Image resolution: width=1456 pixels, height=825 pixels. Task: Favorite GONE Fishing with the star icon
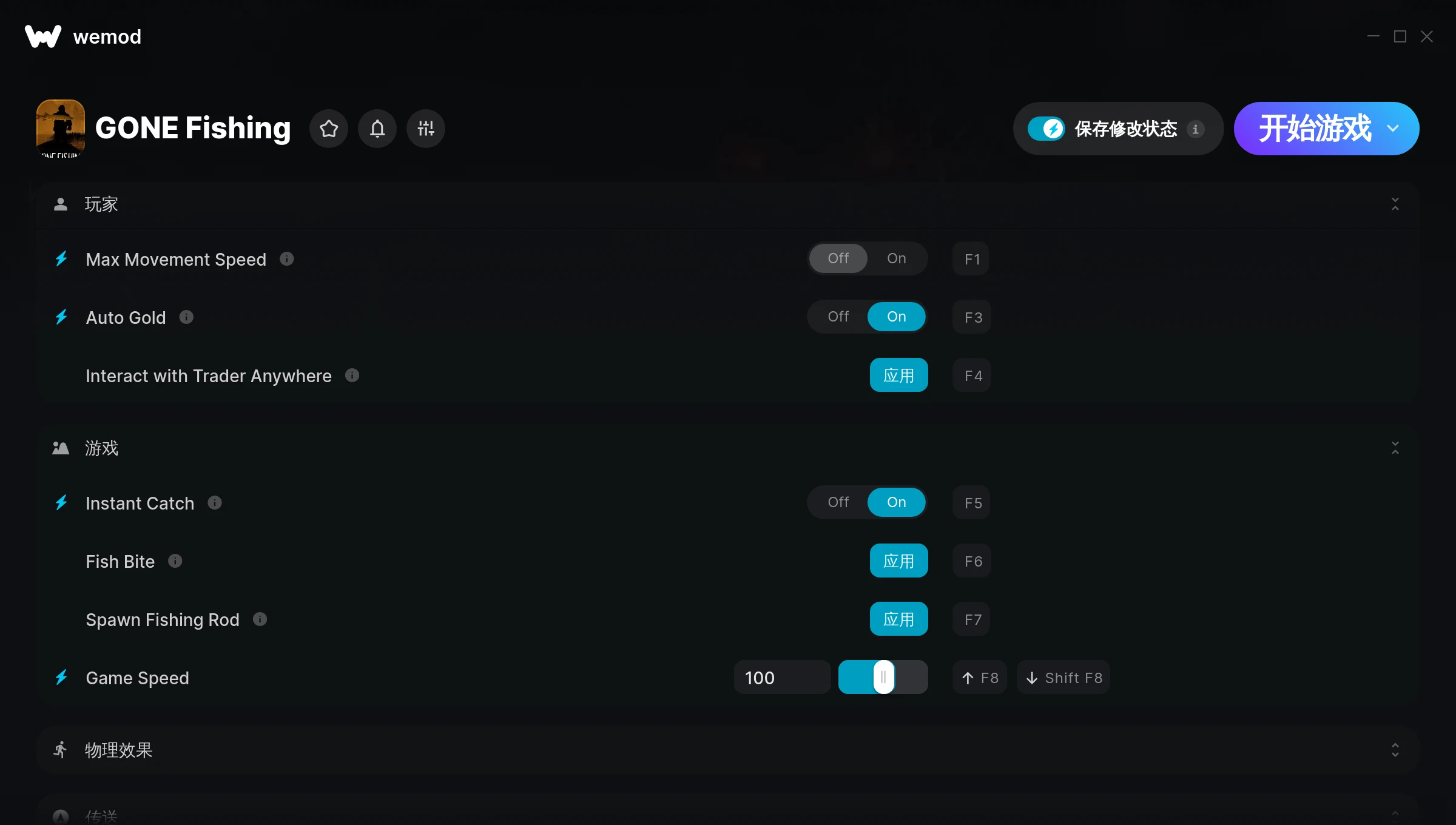point(329,129)
